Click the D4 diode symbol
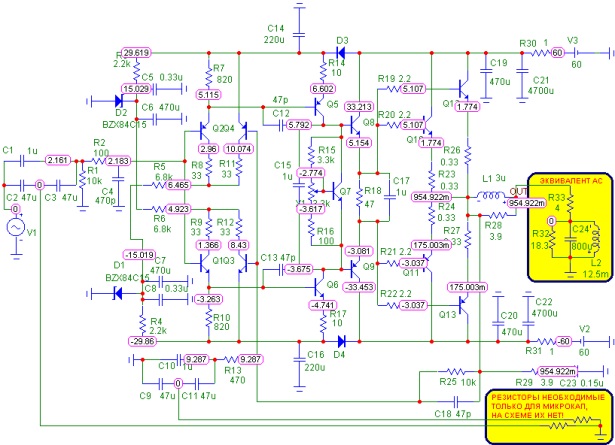Viewport: 615px width, 445px height. click(x=341, y=341)
